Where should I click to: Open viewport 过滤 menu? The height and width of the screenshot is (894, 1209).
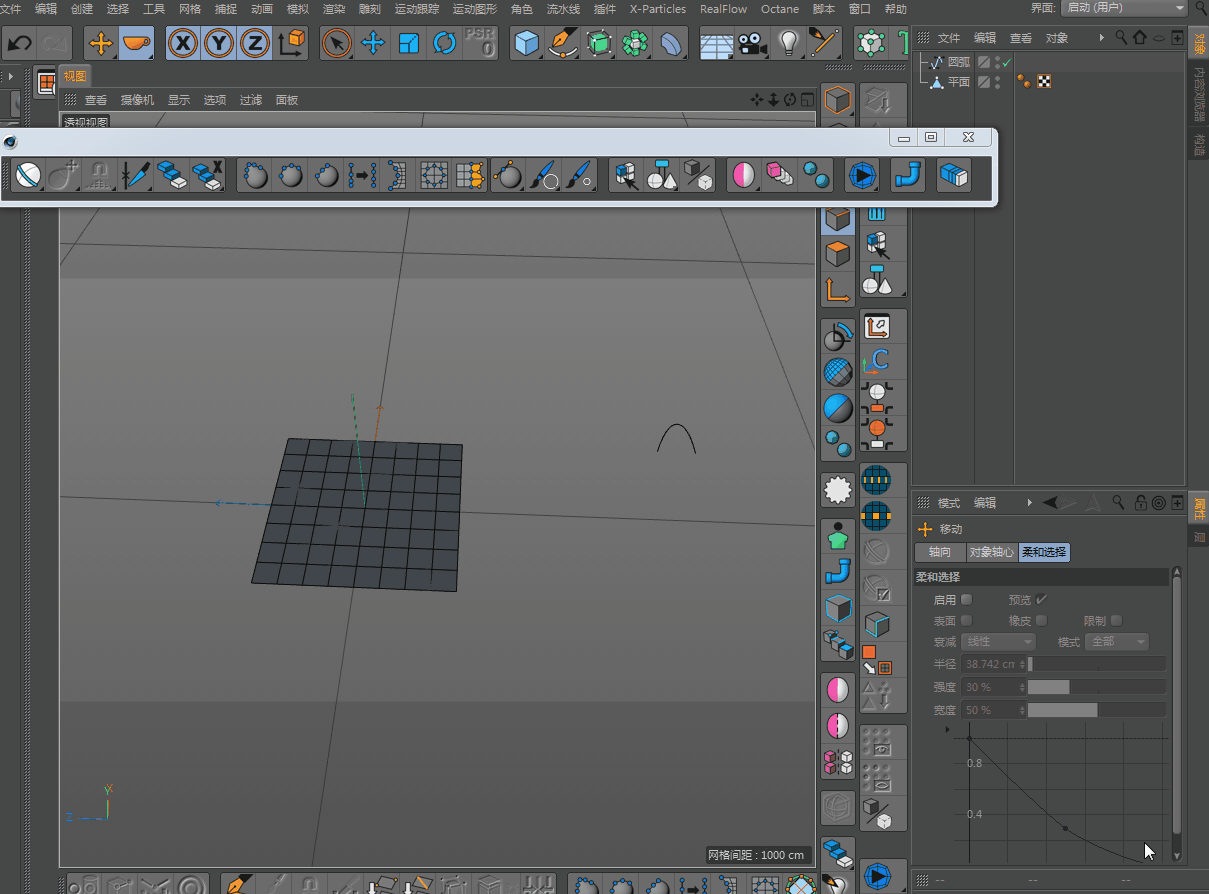250,100
